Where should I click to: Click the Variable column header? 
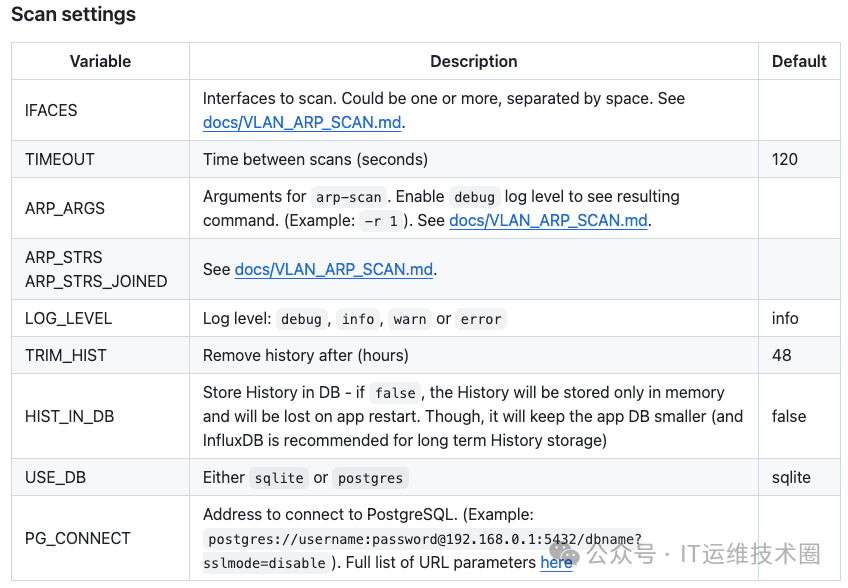(x=100, y=61)
